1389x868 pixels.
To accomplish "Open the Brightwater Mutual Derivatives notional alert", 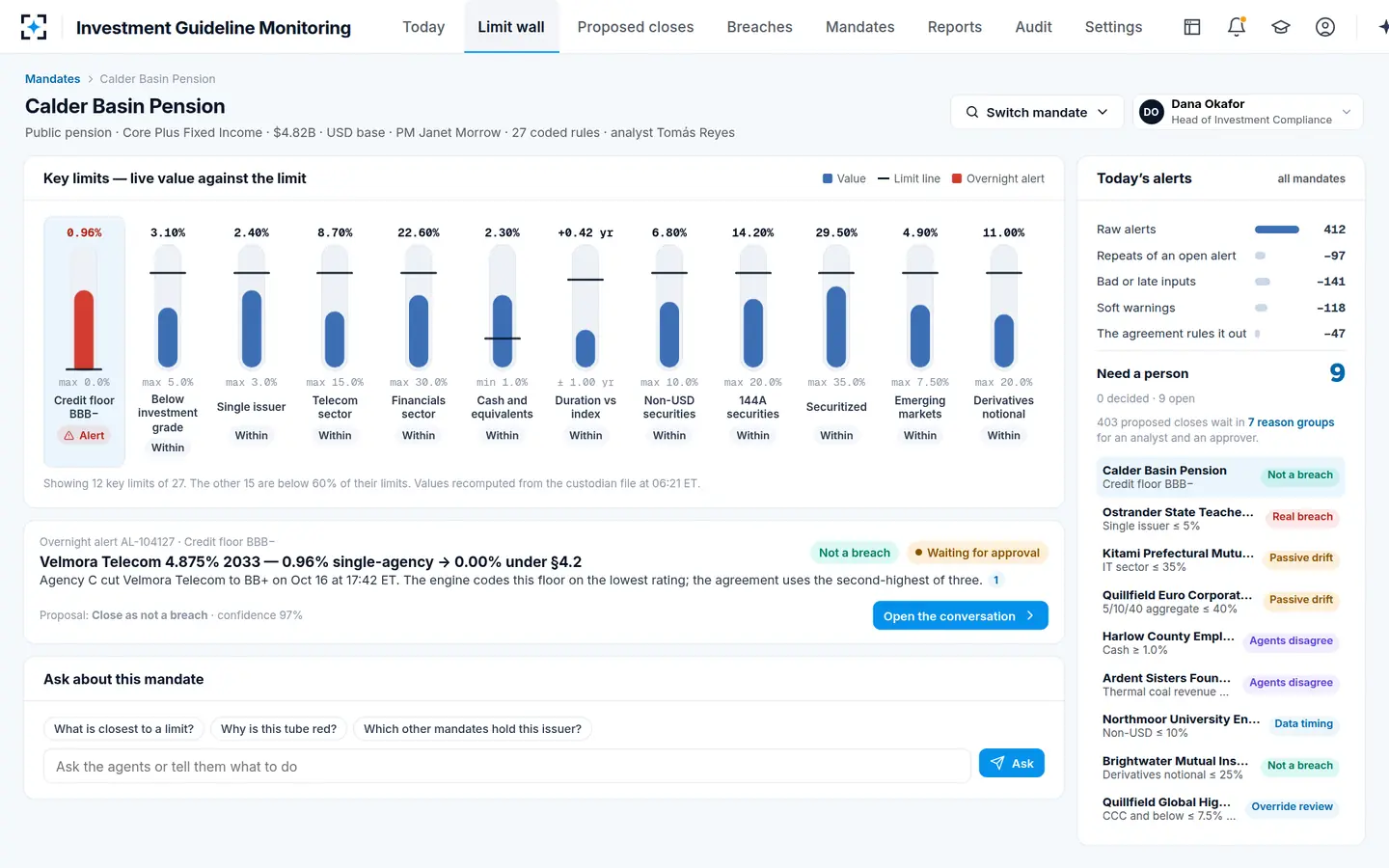I will tap(1220, 768).
